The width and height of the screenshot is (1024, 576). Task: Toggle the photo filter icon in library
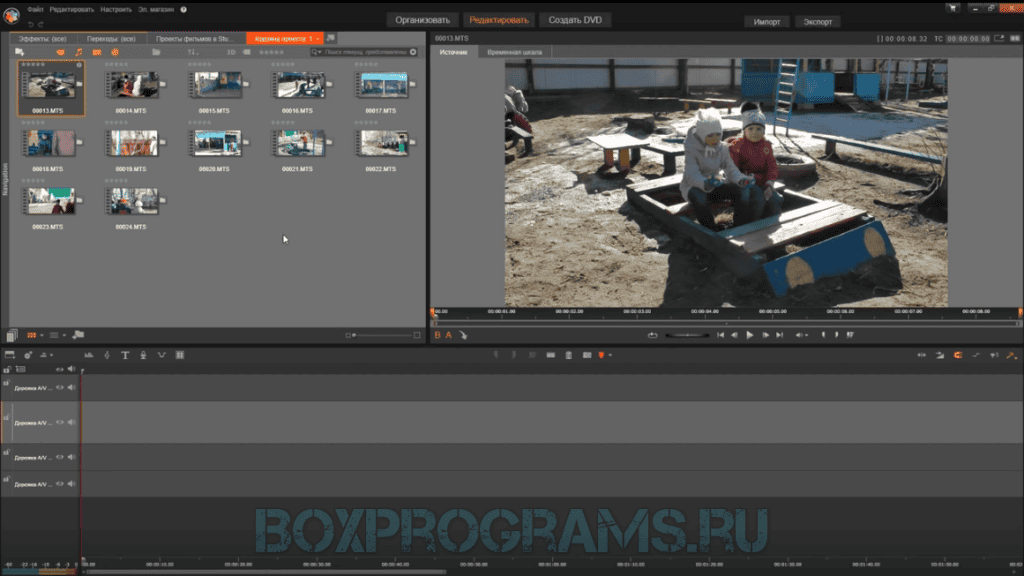pos(60,52)
